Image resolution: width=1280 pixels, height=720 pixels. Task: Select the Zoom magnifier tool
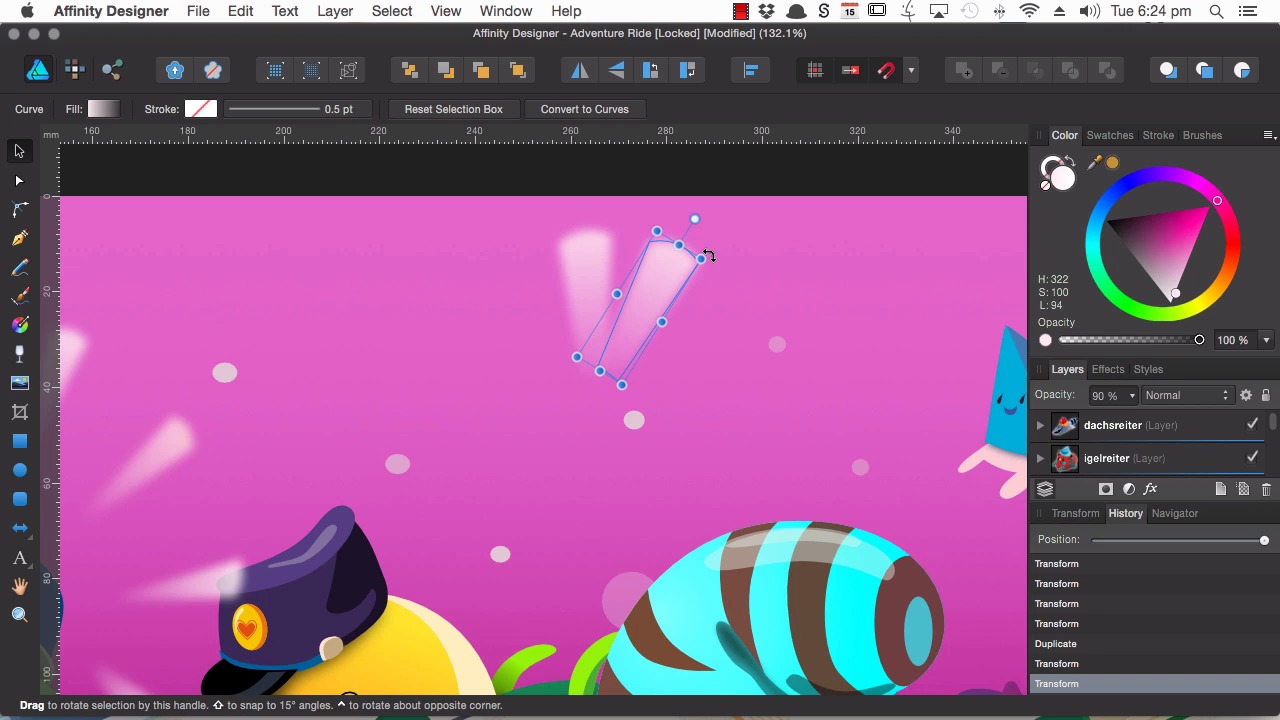(19, 615)
